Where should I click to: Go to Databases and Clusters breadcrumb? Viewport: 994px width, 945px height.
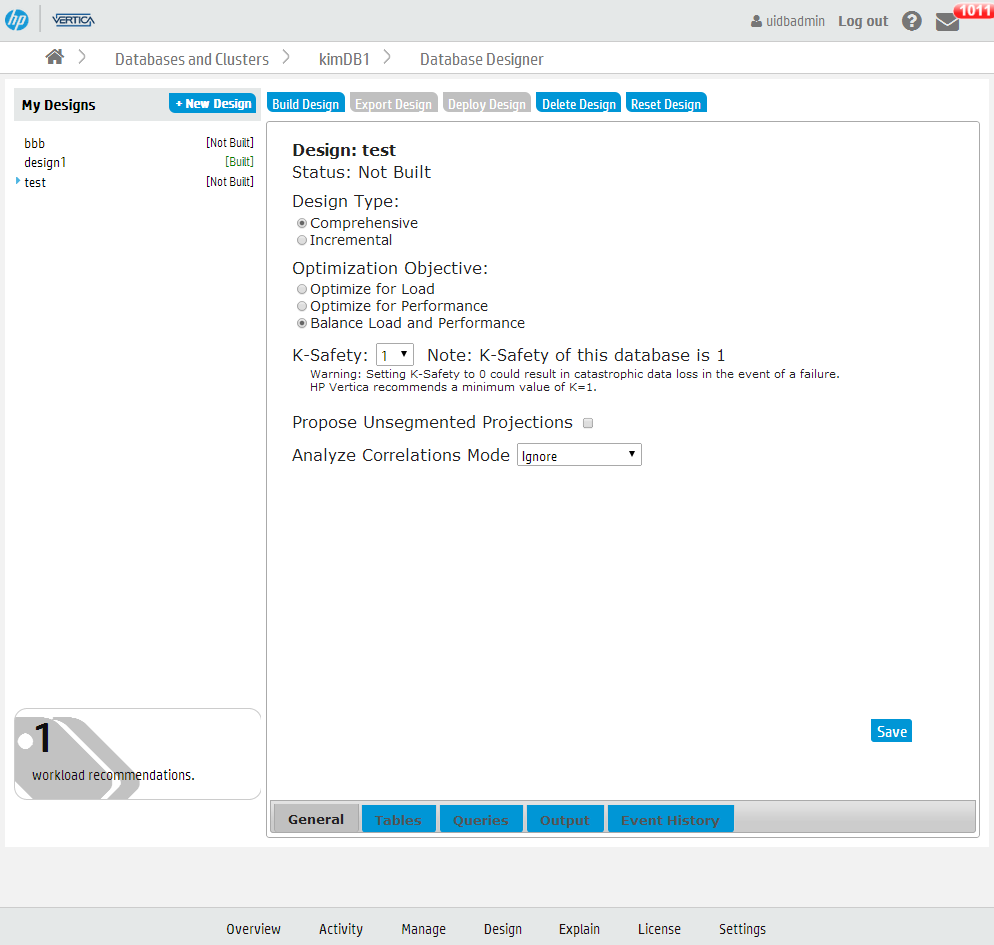click(192, 59)
